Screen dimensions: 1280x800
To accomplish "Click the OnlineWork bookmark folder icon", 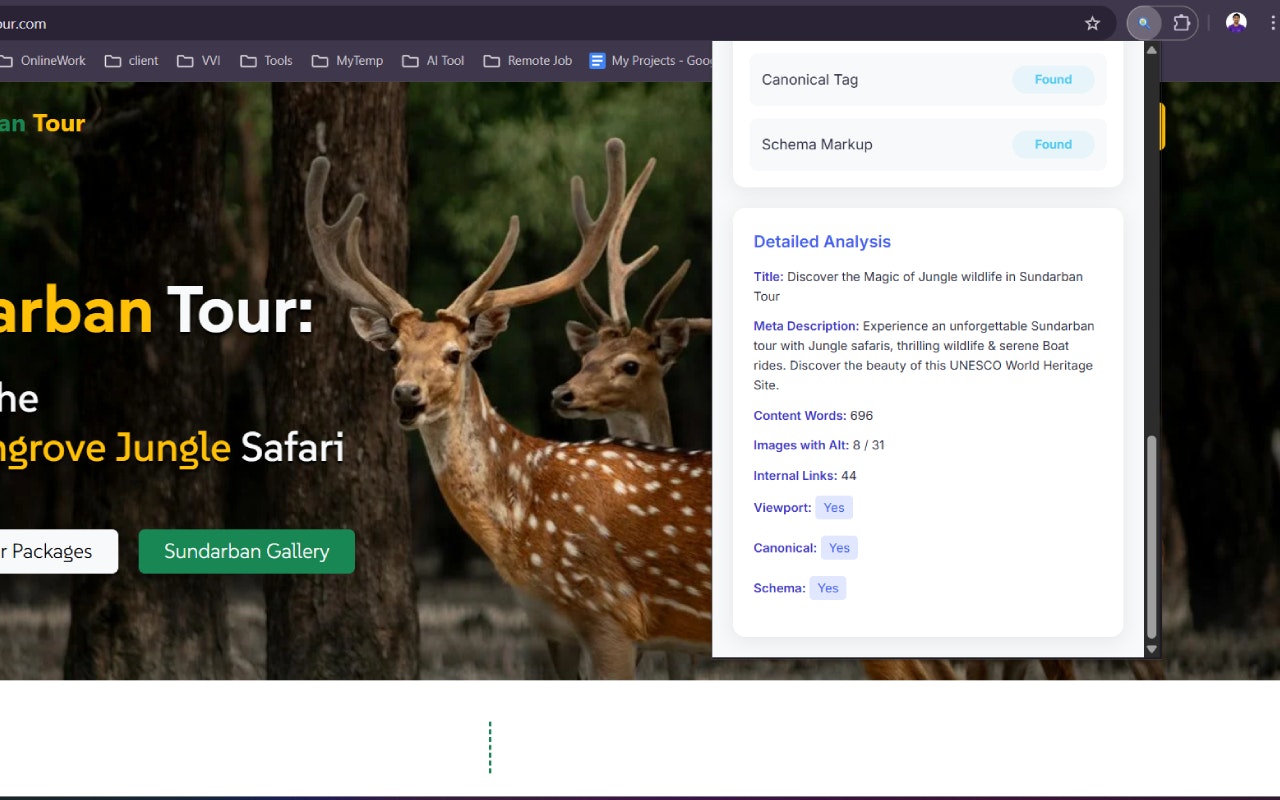I will click(7, 60).
